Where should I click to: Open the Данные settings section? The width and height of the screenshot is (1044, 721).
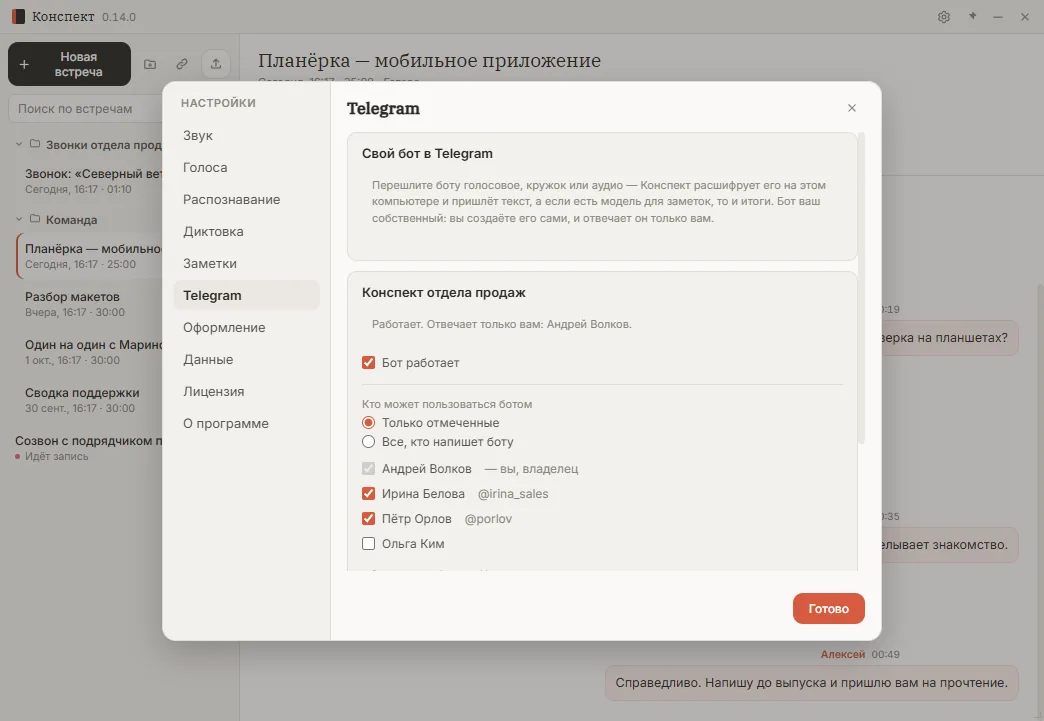(246, 359)
